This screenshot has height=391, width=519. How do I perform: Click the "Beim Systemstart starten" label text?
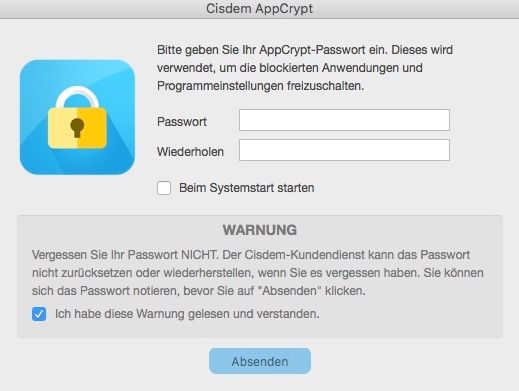[247, 188]
